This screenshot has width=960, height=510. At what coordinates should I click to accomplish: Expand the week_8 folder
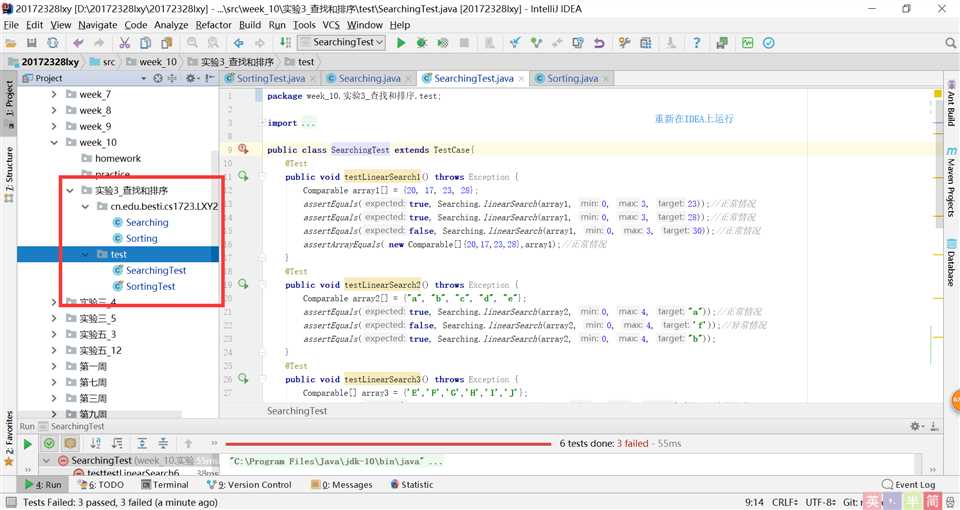(54, 110)
